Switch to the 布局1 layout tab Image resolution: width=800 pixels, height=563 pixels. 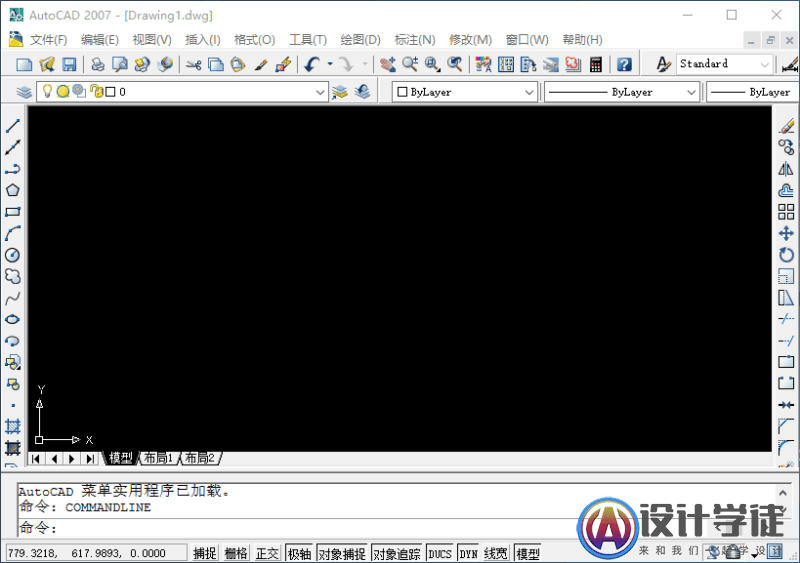[x=159, y=458]
